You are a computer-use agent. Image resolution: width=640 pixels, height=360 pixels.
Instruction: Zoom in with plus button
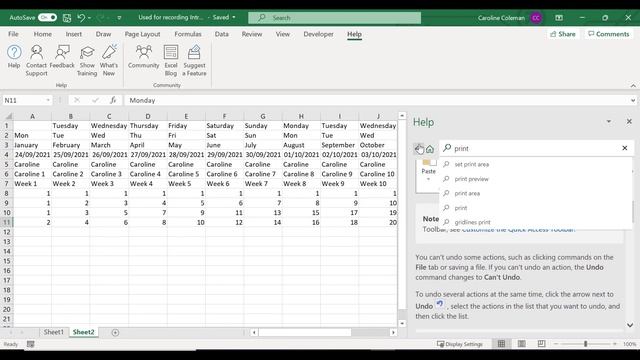615,344
